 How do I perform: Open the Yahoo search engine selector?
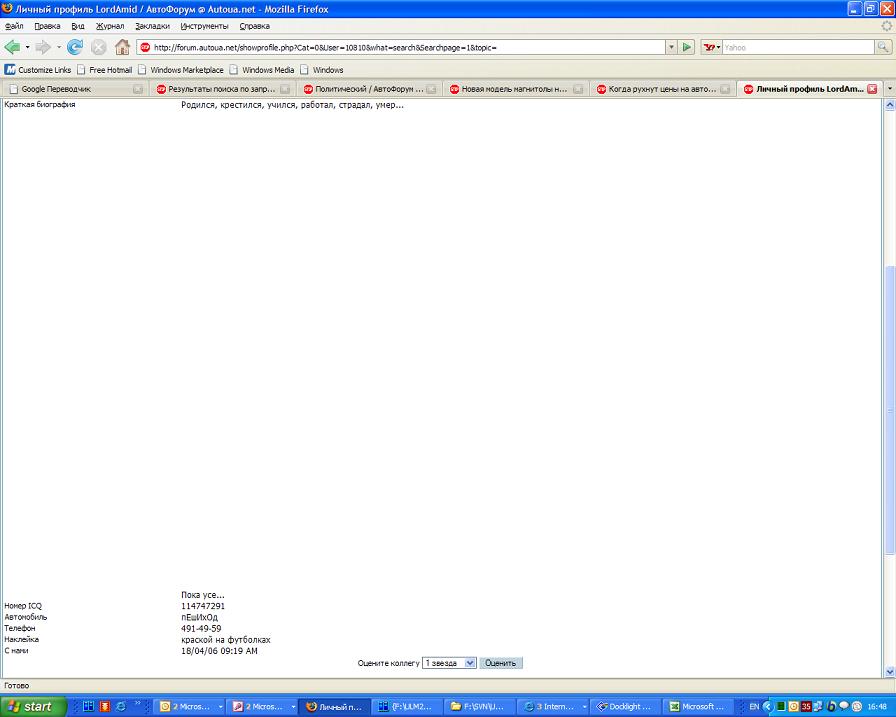point(711,47)
